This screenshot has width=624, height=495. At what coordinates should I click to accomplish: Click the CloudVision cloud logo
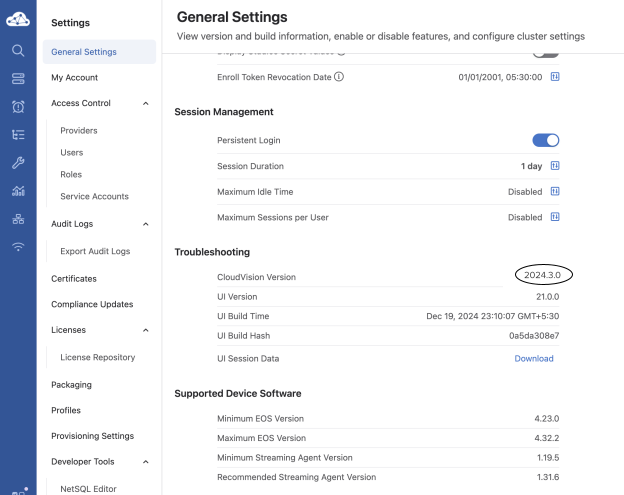click(18, 19)
